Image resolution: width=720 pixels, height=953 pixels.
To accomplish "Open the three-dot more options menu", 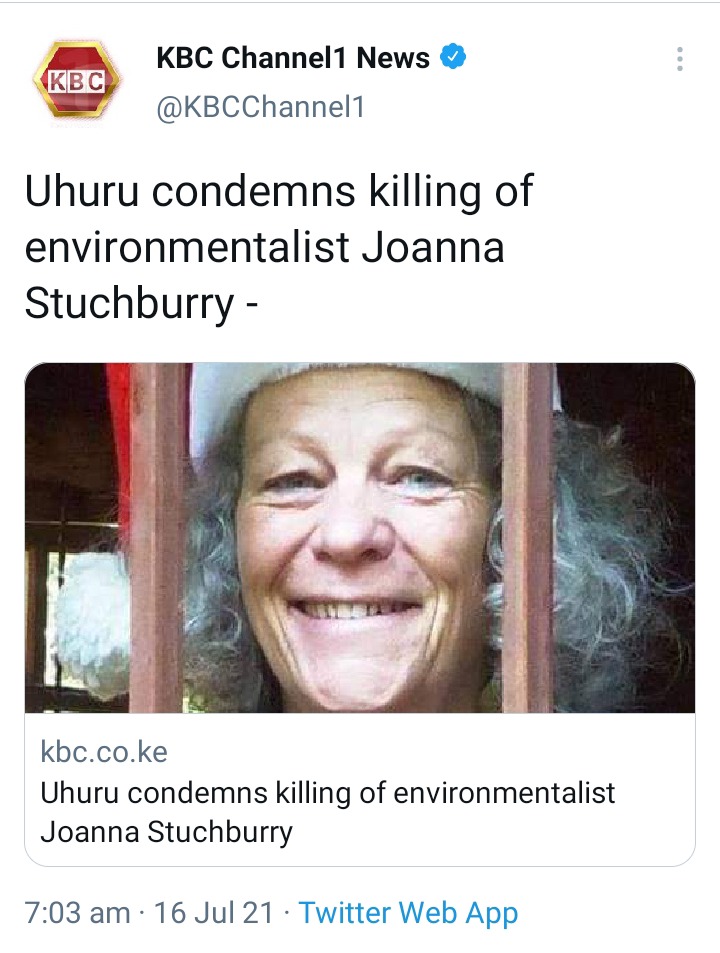I will tap(680, 59).
